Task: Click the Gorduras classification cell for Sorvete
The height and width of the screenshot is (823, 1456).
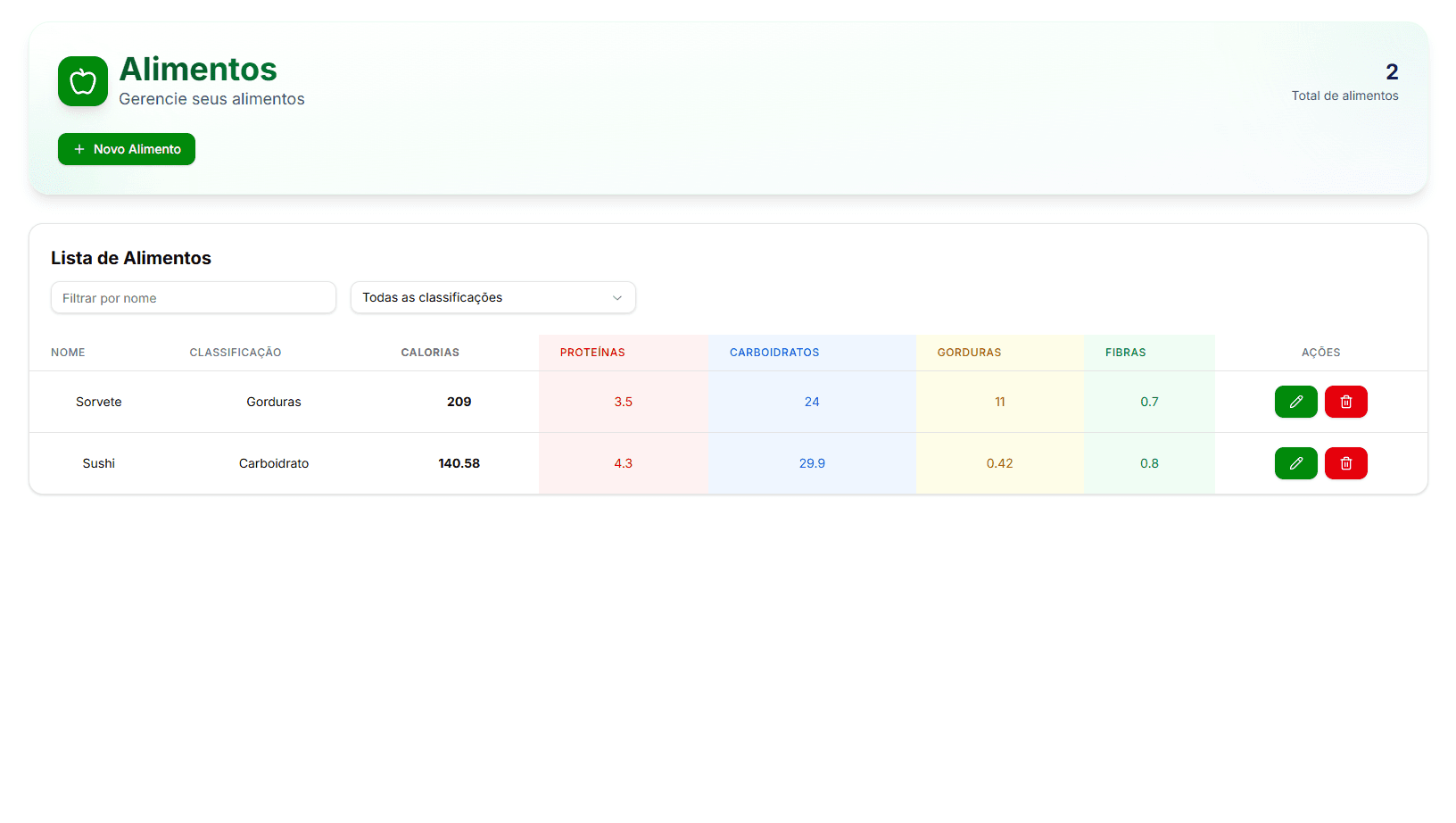Action: (274, 402)
